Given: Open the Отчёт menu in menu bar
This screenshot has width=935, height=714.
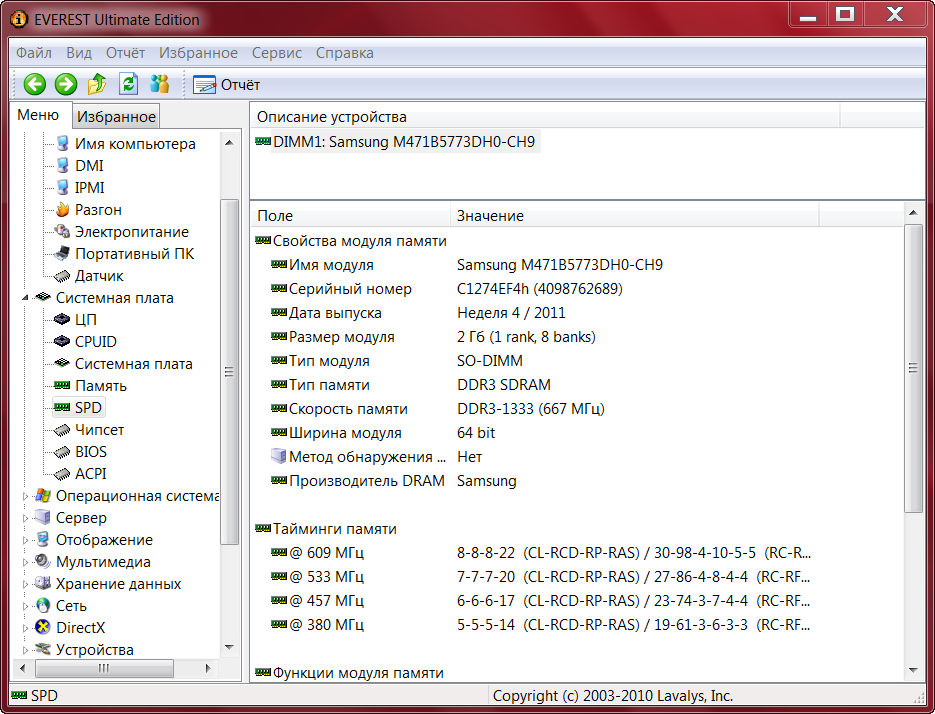Looking at the screenshot, I should [125, 53].
